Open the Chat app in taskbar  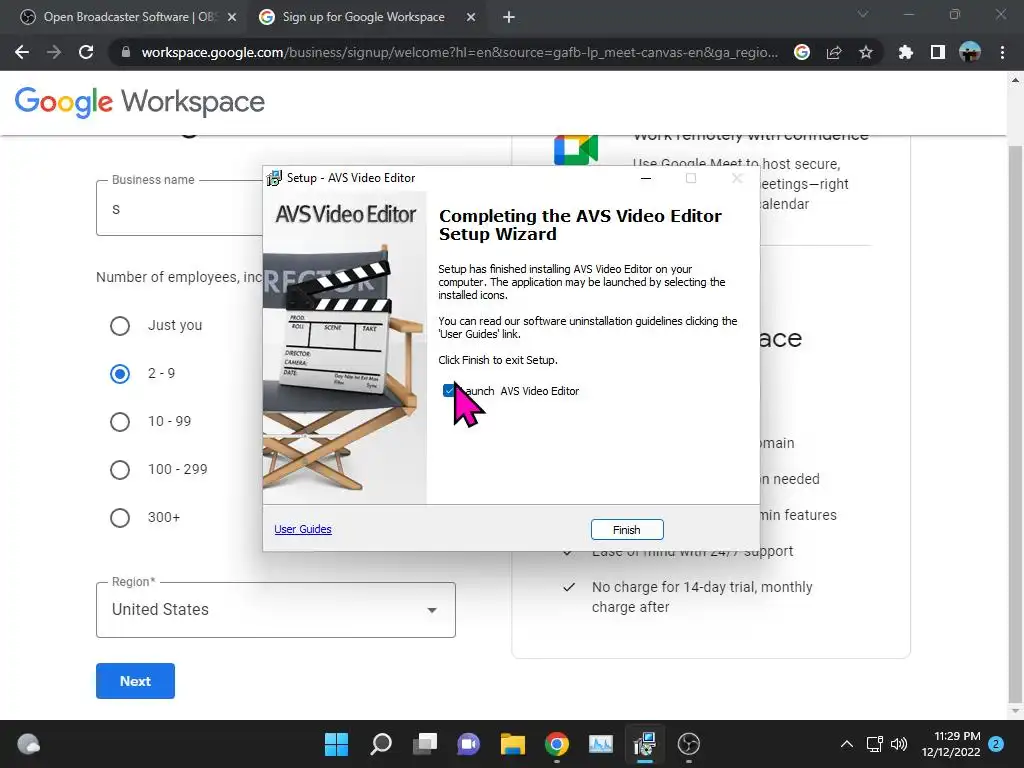point(469,744)
